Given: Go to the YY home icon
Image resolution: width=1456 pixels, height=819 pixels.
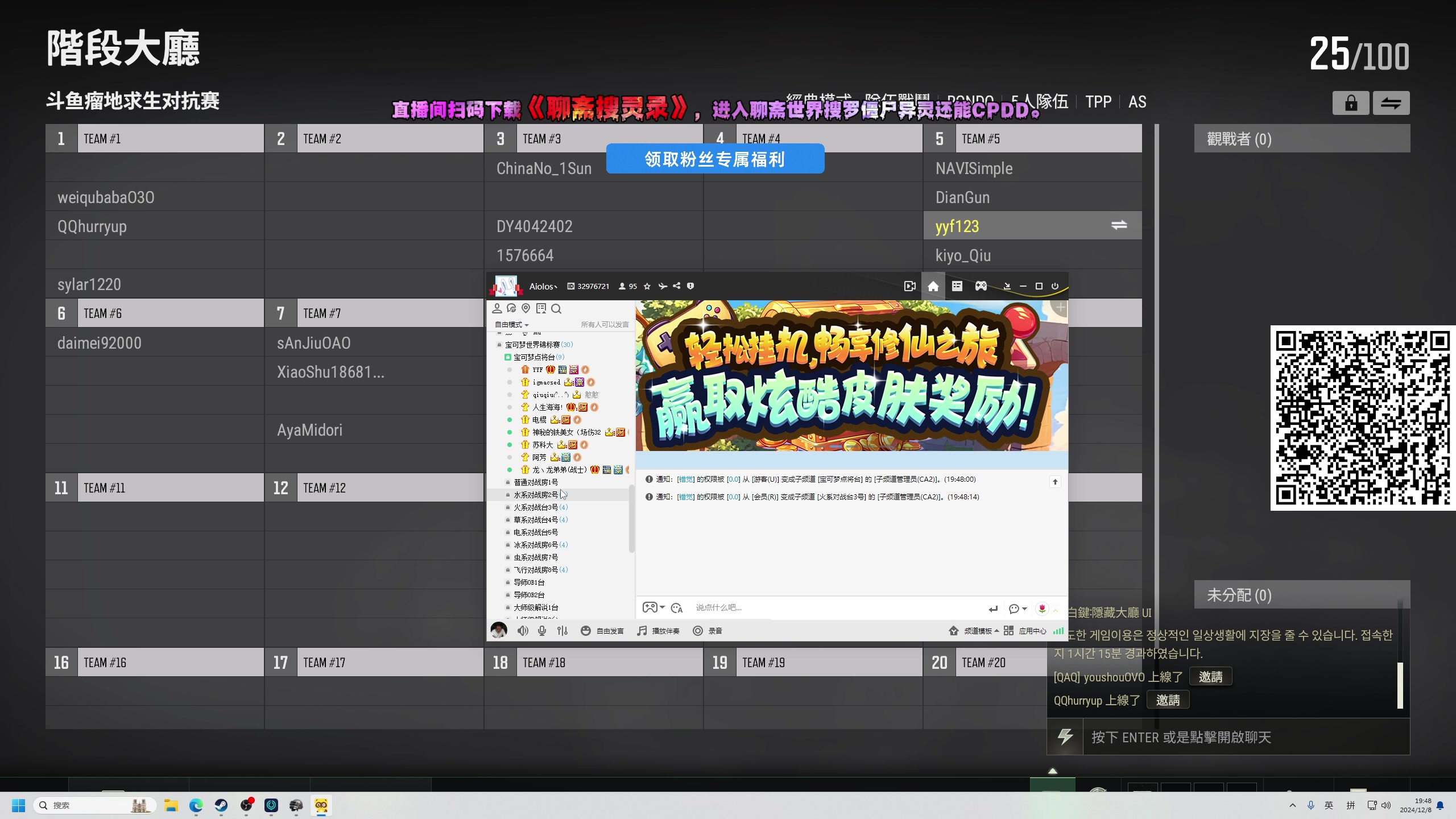Looking at the screenshot, I should pyautogui.click(x=933, y=286).
